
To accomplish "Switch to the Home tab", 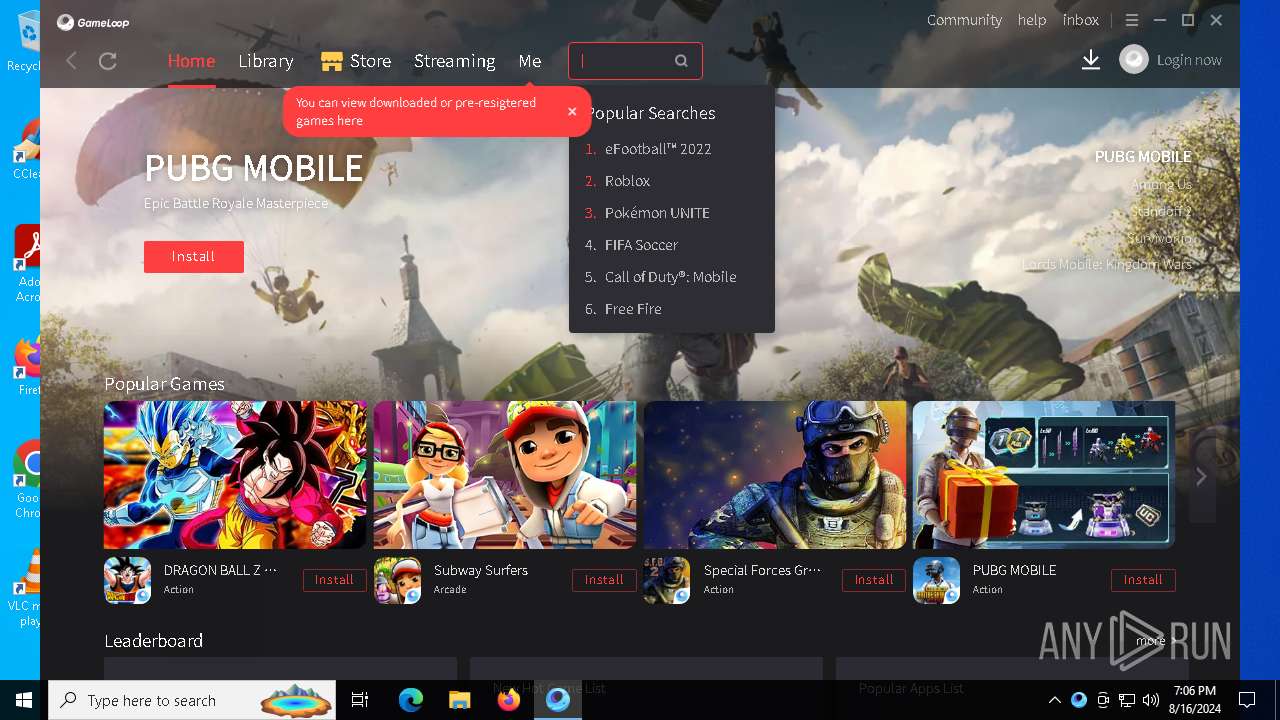I will pos(191,61).
